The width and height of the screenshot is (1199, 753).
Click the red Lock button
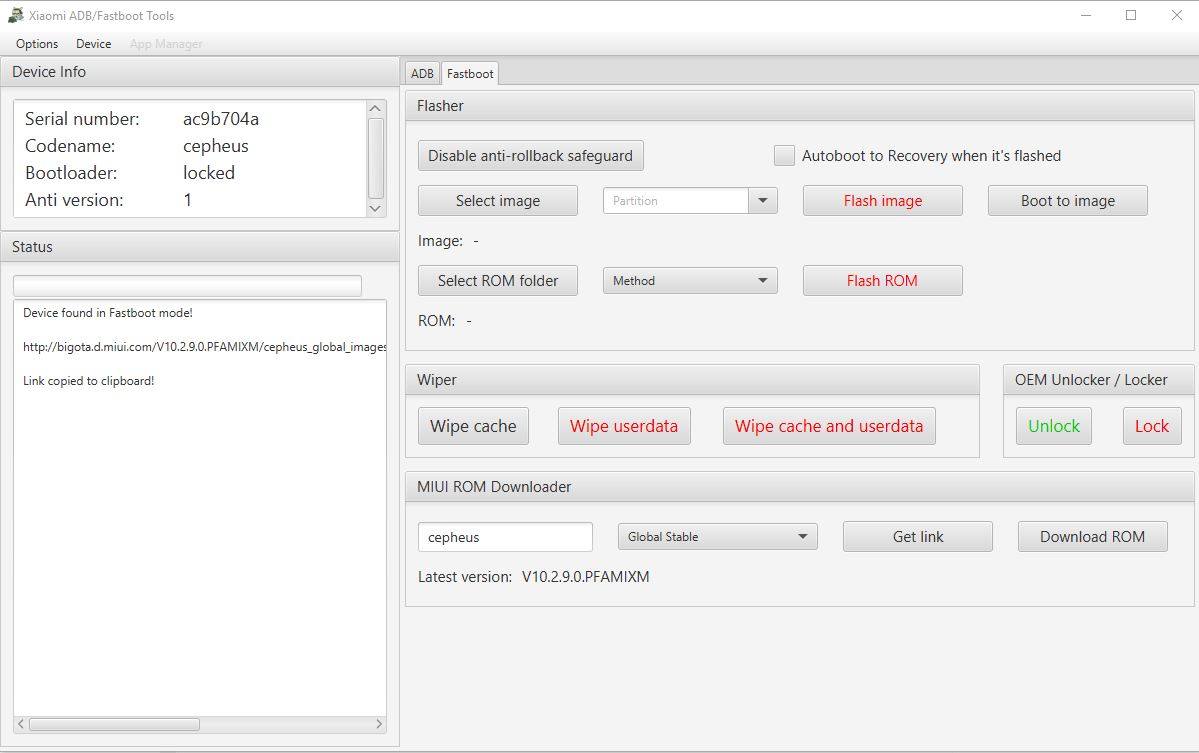coord(1152,426)
